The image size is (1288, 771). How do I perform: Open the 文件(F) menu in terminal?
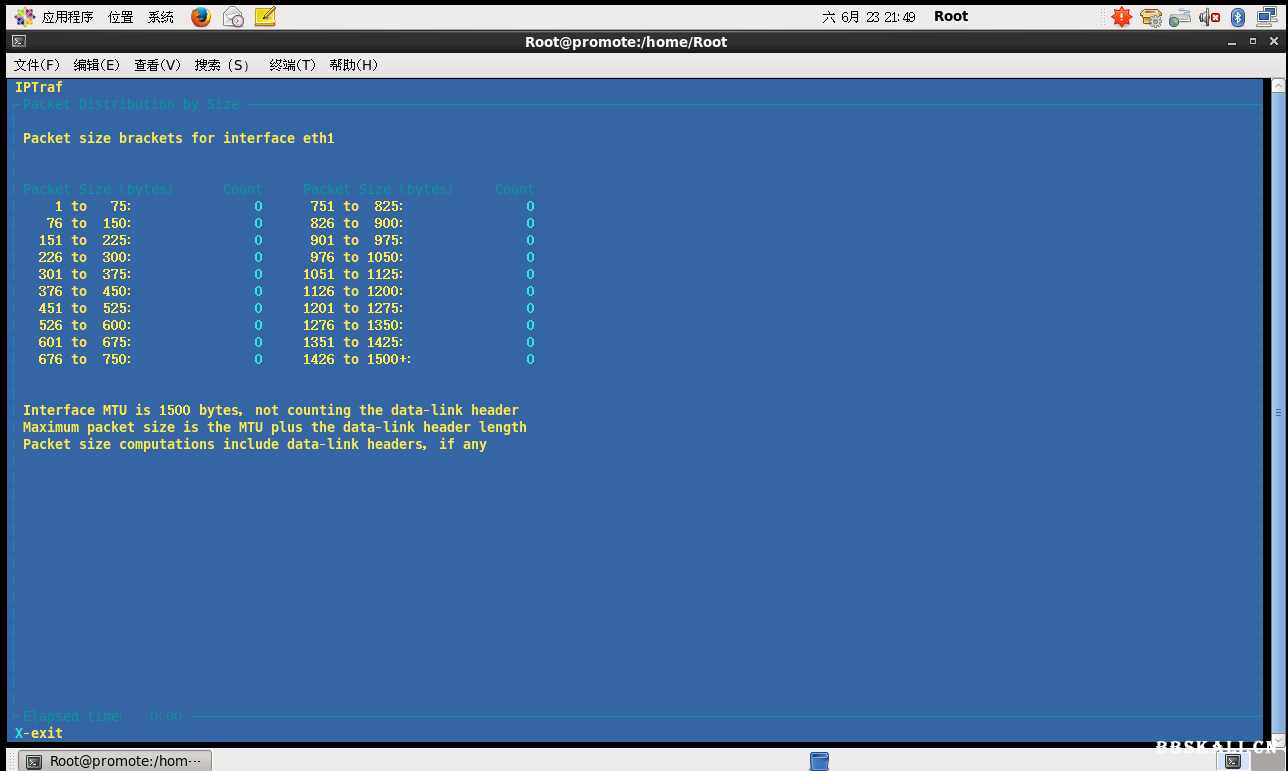[x=37, y=65]
